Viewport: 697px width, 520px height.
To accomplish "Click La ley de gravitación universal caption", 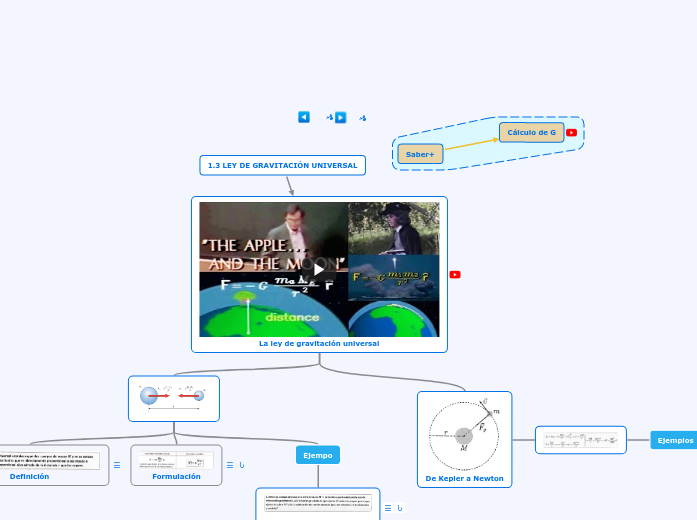I will 319,344.
